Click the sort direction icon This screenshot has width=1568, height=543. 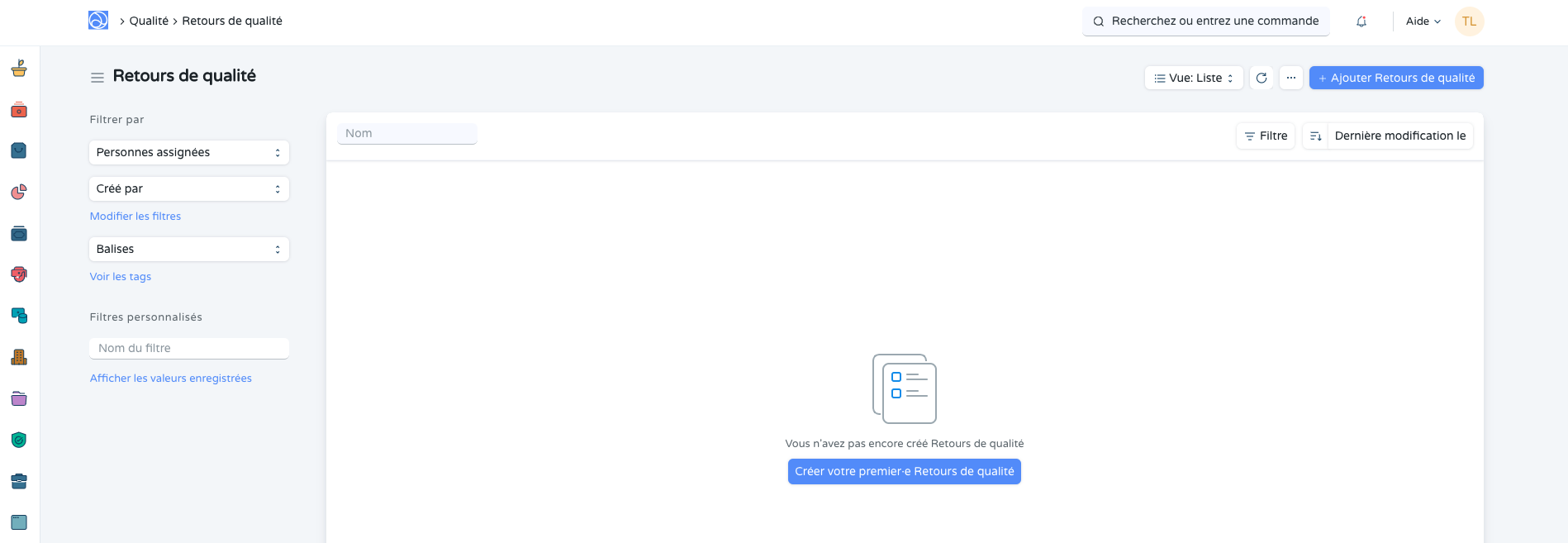click(x=1315, y=136)
